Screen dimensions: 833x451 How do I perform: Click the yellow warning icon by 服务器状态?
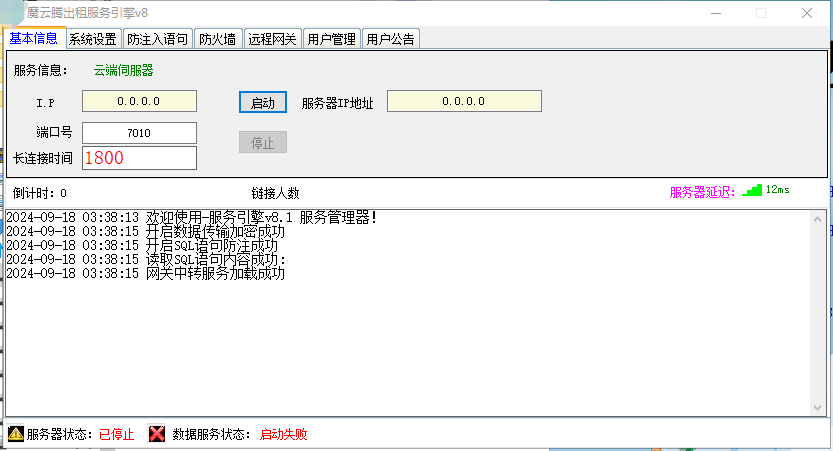(15, 433)
